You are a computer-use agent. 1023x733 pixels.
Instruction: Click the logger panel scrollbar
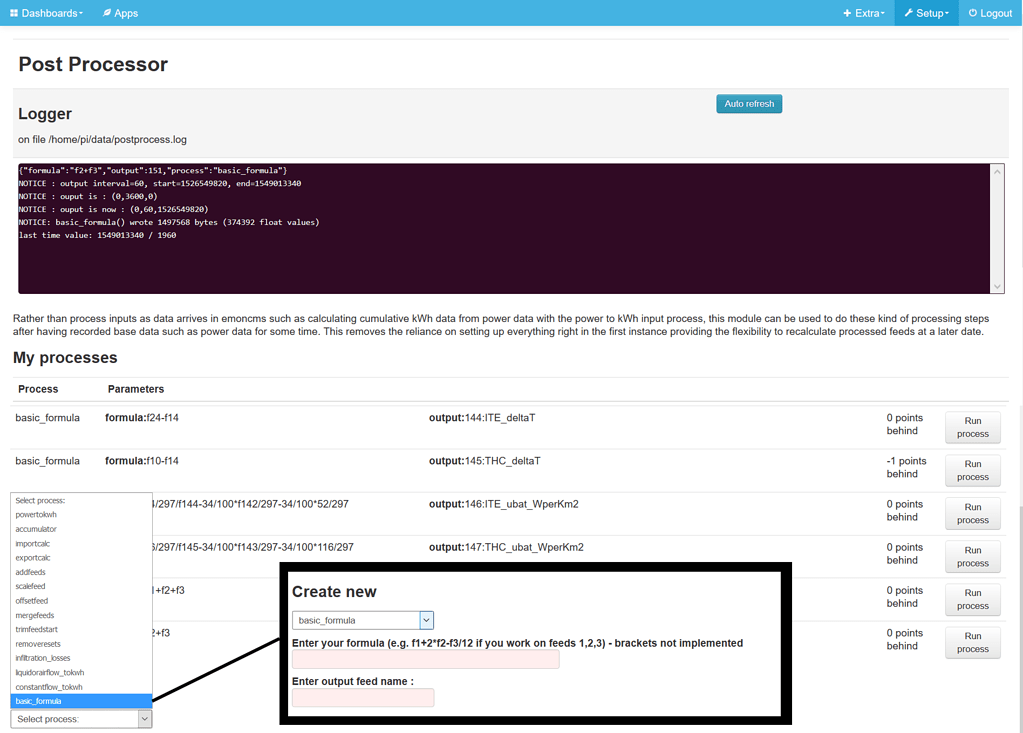coord(998,228)
